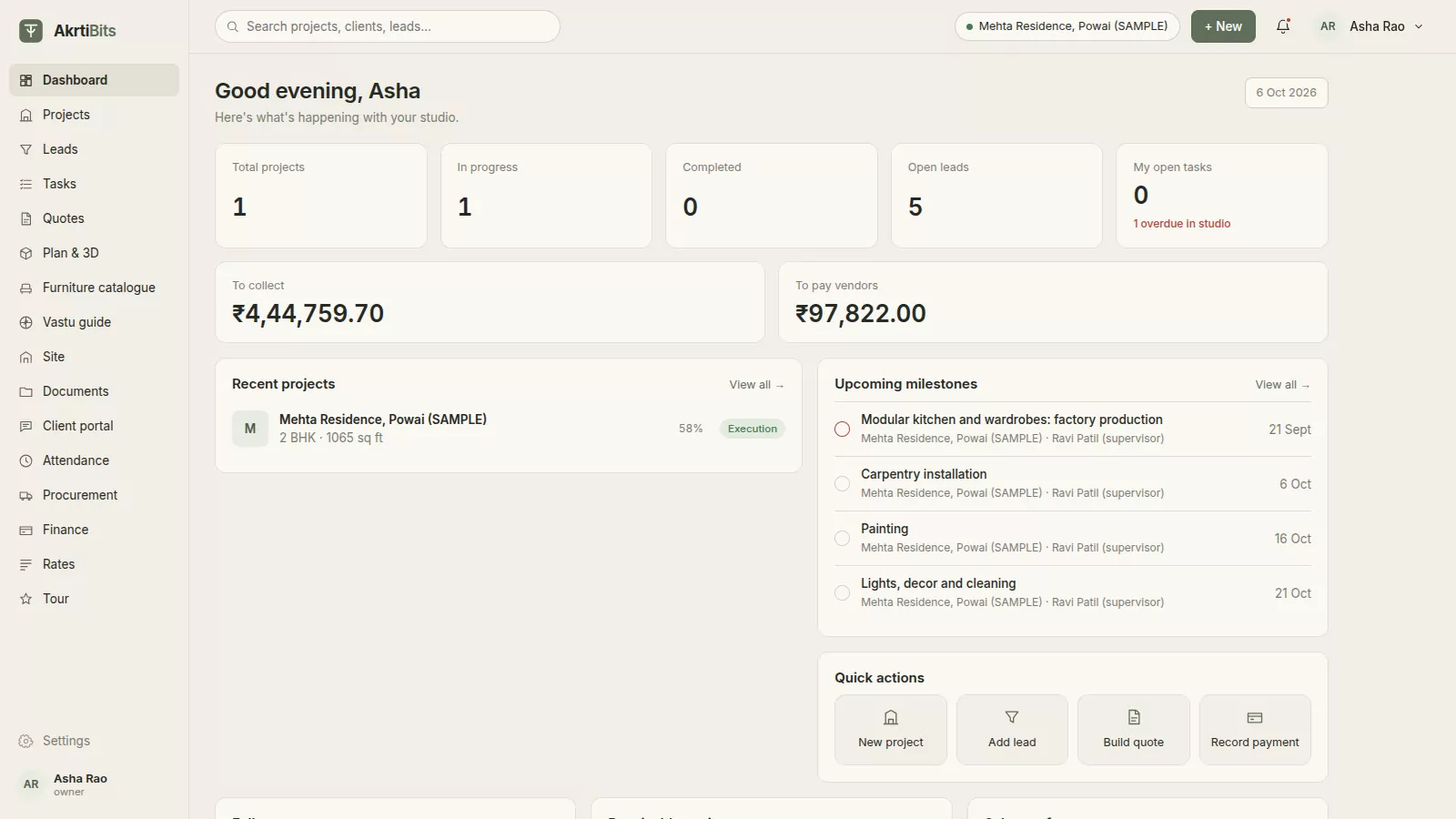Open the Mehta Residence project selector
Screen dimensions: 1456x819
1067,26
